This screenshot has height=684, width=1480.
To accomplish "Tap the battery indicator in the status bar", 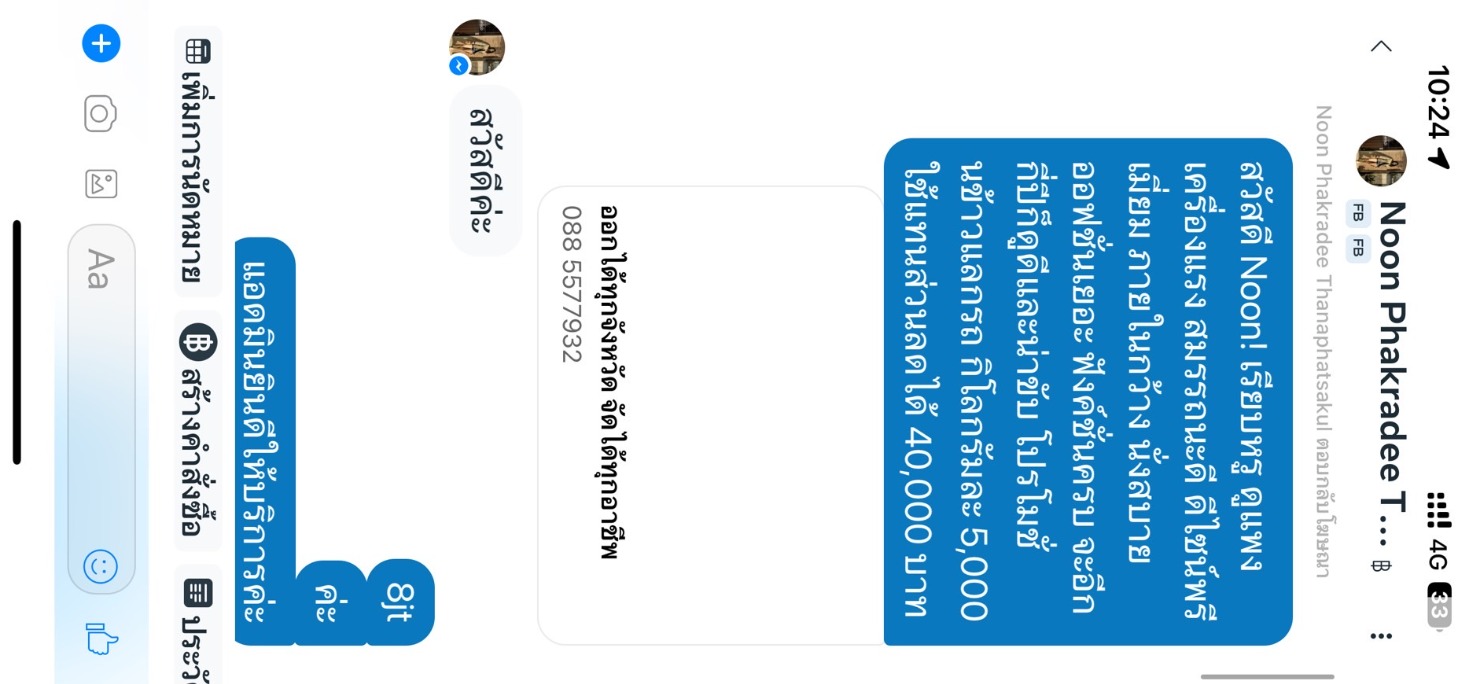I will click(1438, 606).
